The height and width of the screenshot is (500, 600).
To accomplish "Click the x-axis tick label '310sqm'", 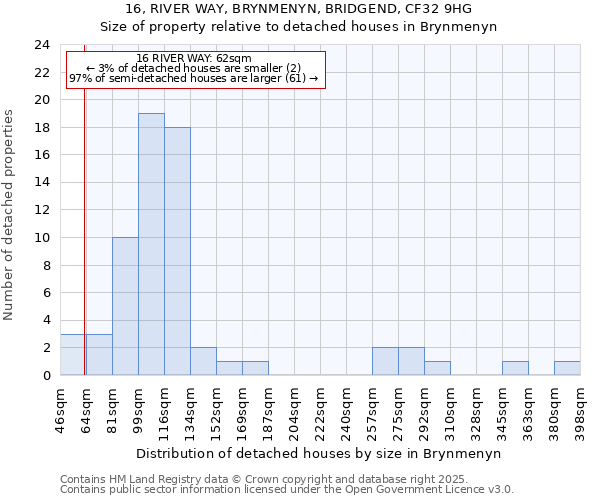I will click(450, 415).
